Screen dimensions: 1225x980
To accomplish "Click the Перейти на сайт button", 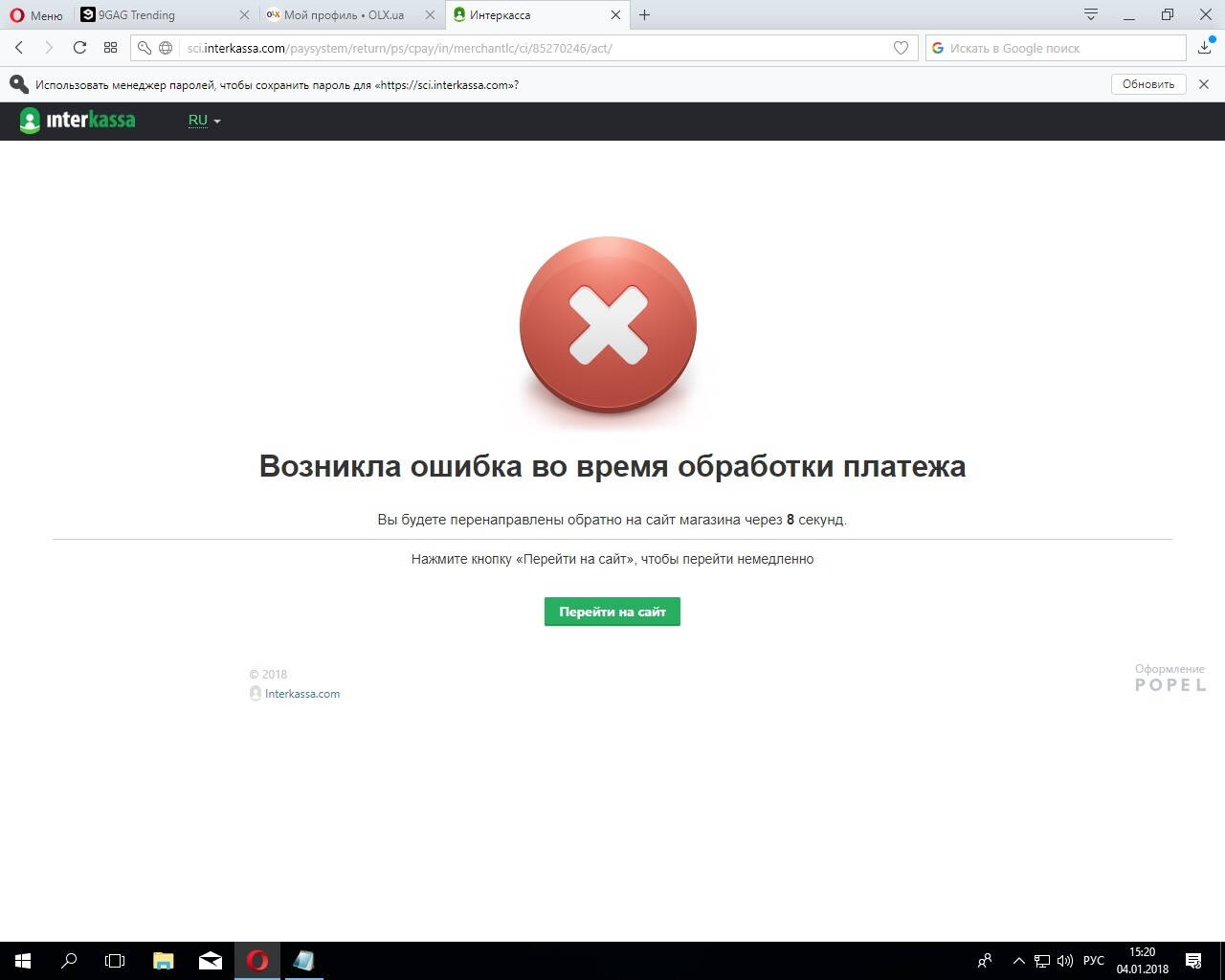I will [612, 612].
